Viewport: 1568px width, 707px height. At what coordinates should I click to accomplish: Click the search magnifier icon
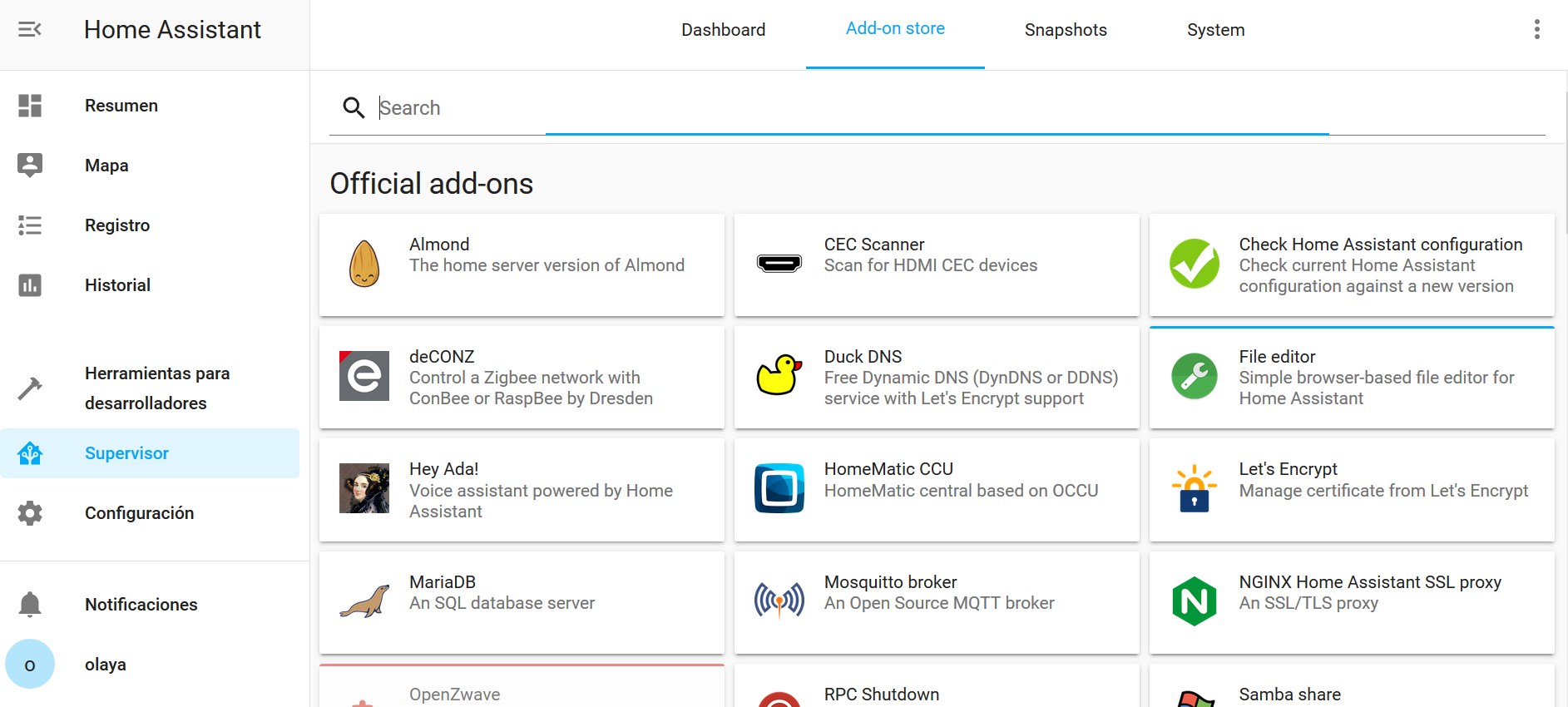pos(354,107)
